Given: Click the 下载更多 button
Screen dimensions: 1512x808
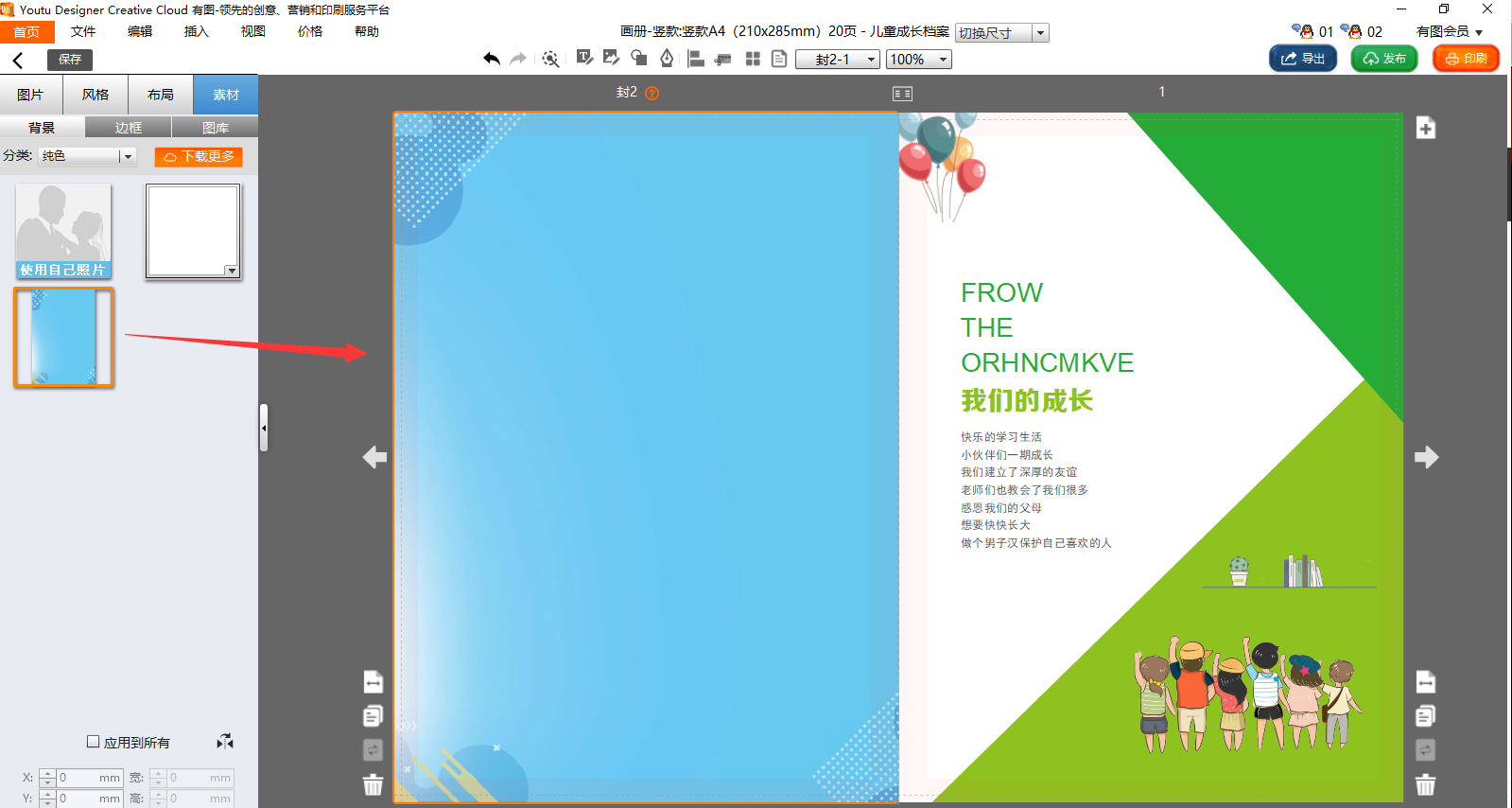Looking at the screenshot, I should pos(199,156).
